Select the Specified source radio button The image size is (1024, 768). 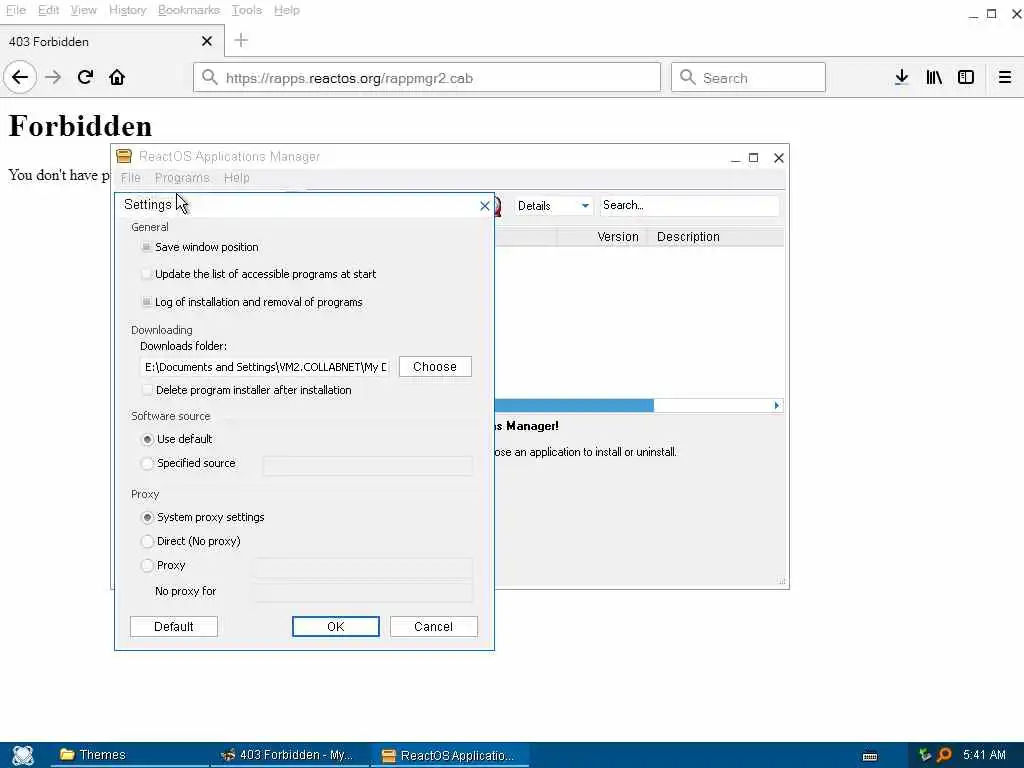pyautogui.click(x=148, y=464)
